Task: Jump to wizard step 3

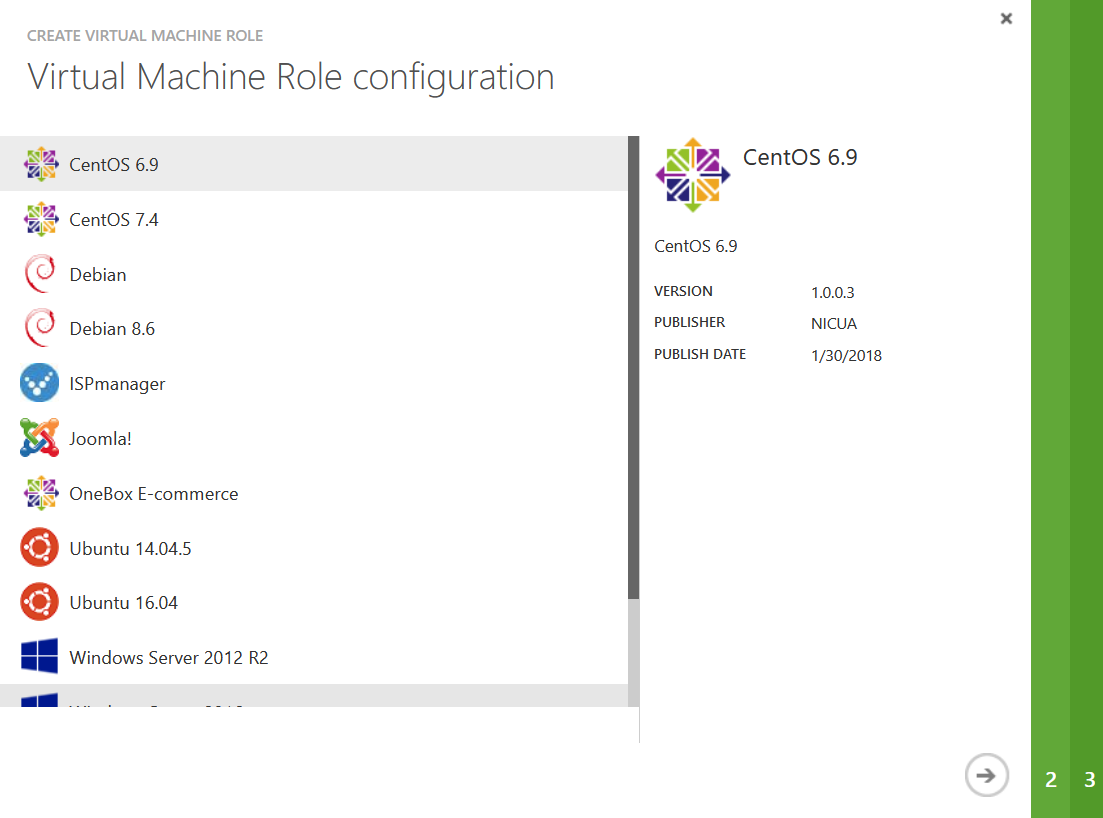Action: [1090, 779]
